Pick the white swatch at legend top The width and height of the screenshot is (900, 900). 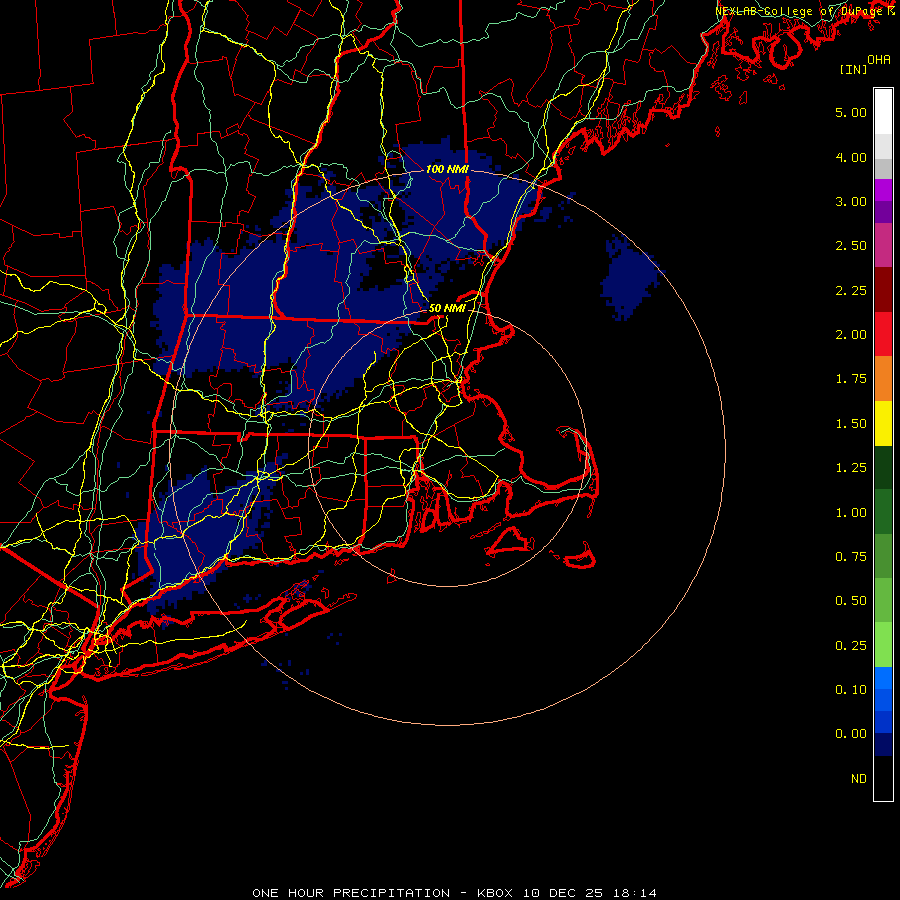click(883, 112)
